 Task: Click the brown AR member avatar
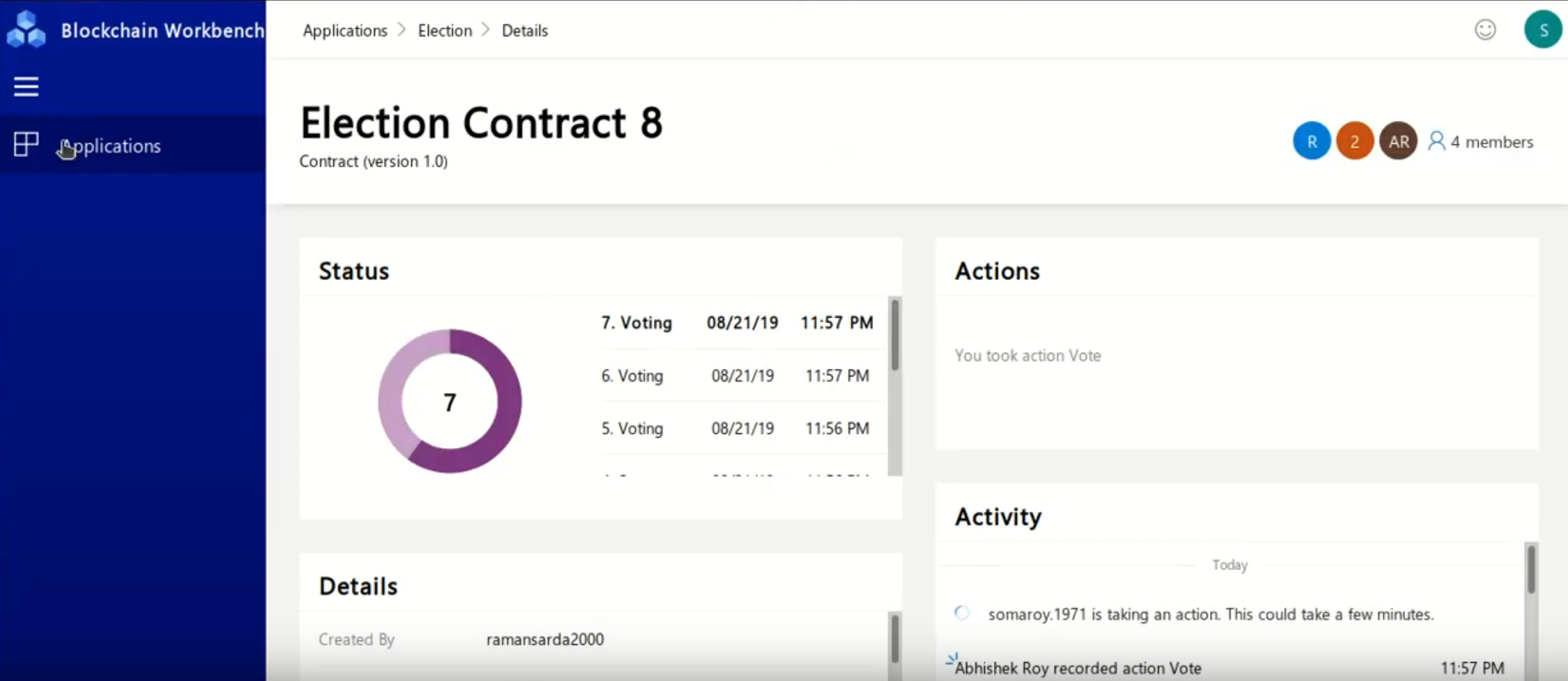coord(1398,141)
